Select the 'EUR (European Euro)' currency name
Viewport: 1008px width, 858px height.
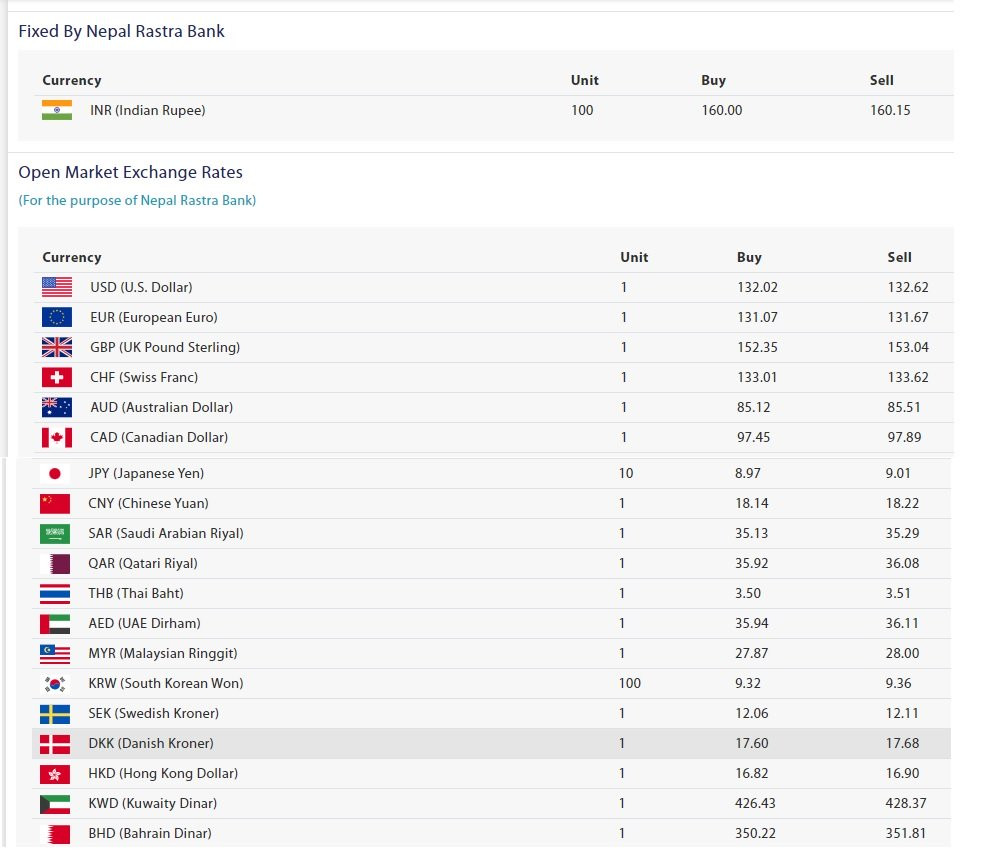tap(154, 317)
